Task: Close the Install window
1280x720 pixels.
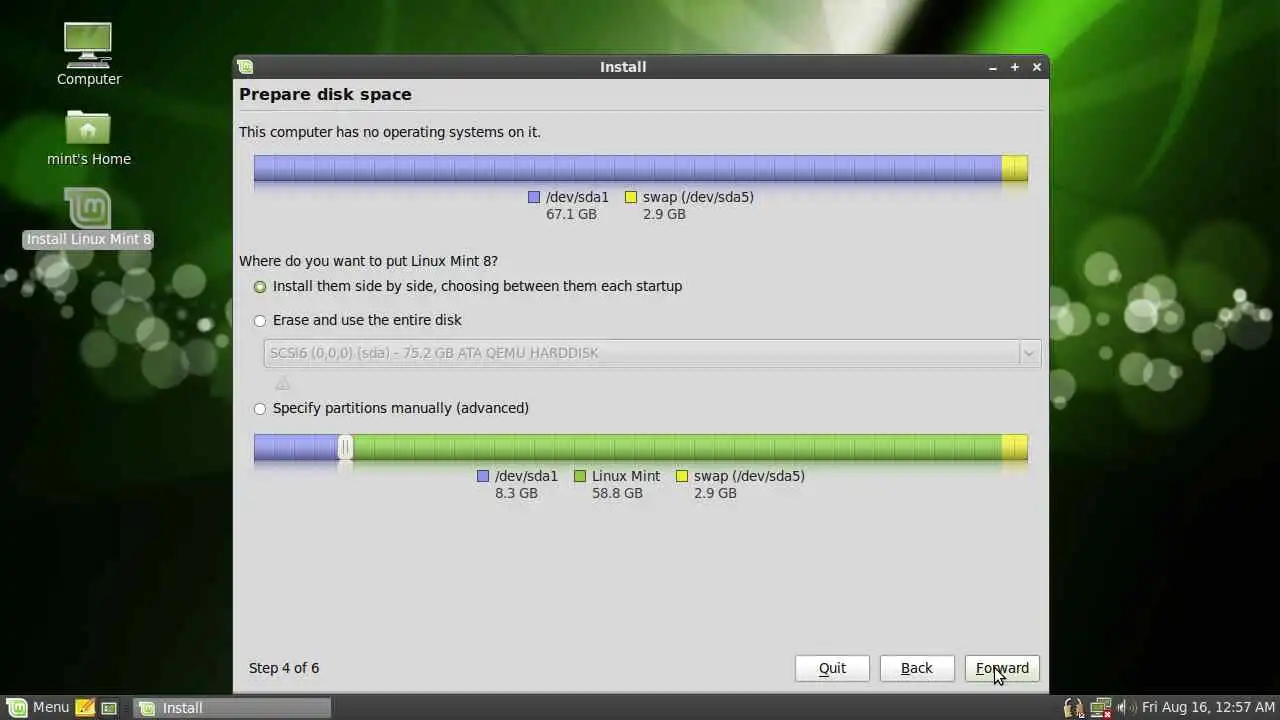Action: click(x=1036, y=67)
